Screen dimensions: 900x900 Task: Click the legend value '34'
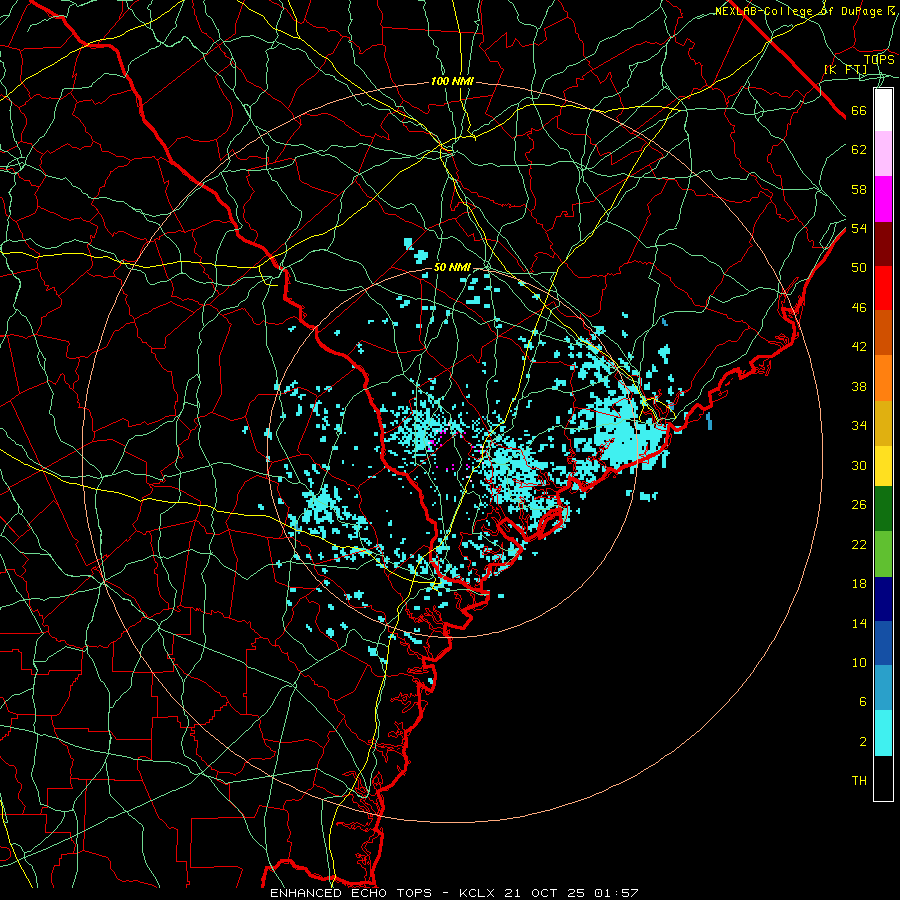(859, 426)
